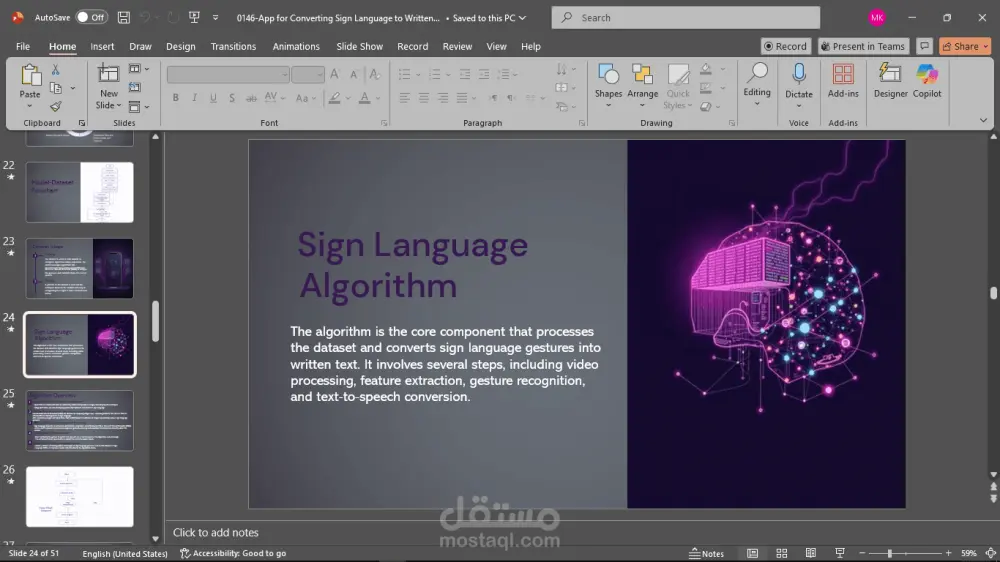Click the Editing magnifier icon
The image size is (1000, 562).
click(x=757, y=73)
